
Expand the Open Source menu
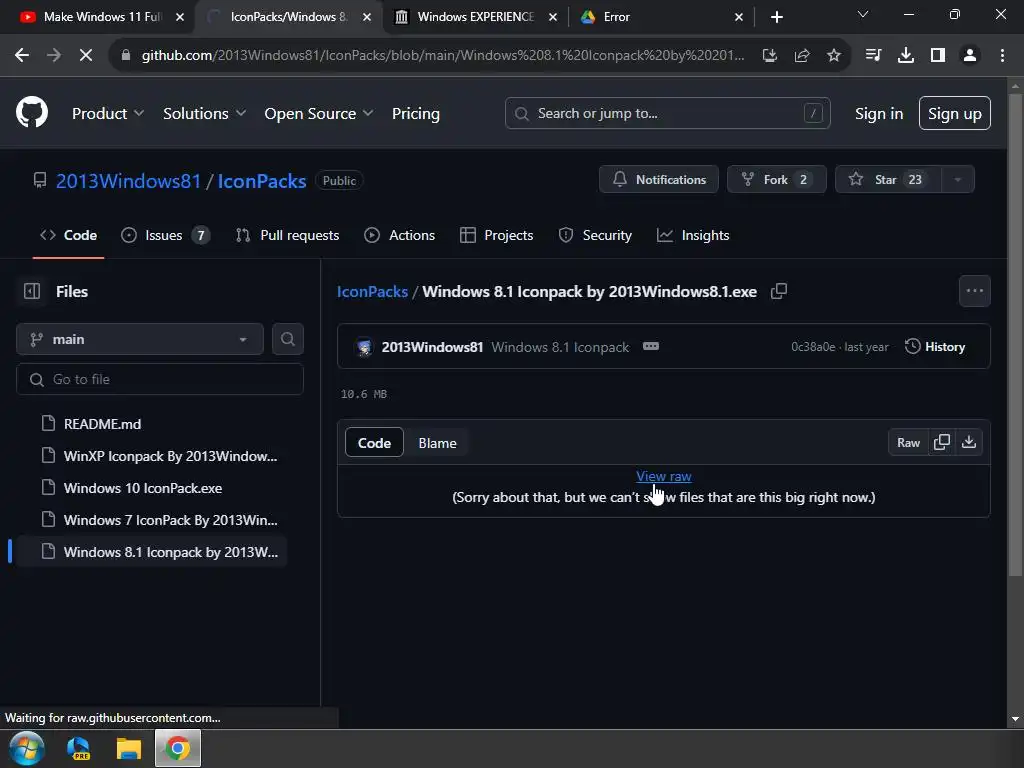click(319, 113)
